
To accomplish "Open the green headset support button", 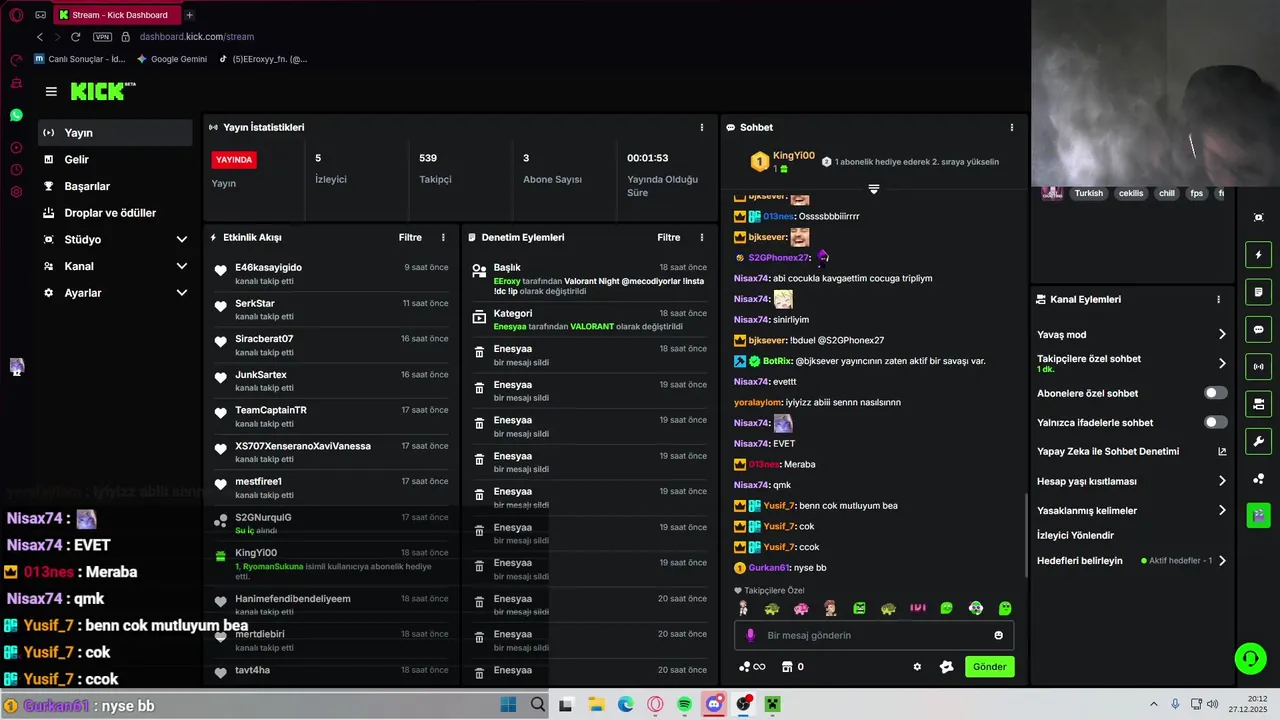I will (1250, 658).
